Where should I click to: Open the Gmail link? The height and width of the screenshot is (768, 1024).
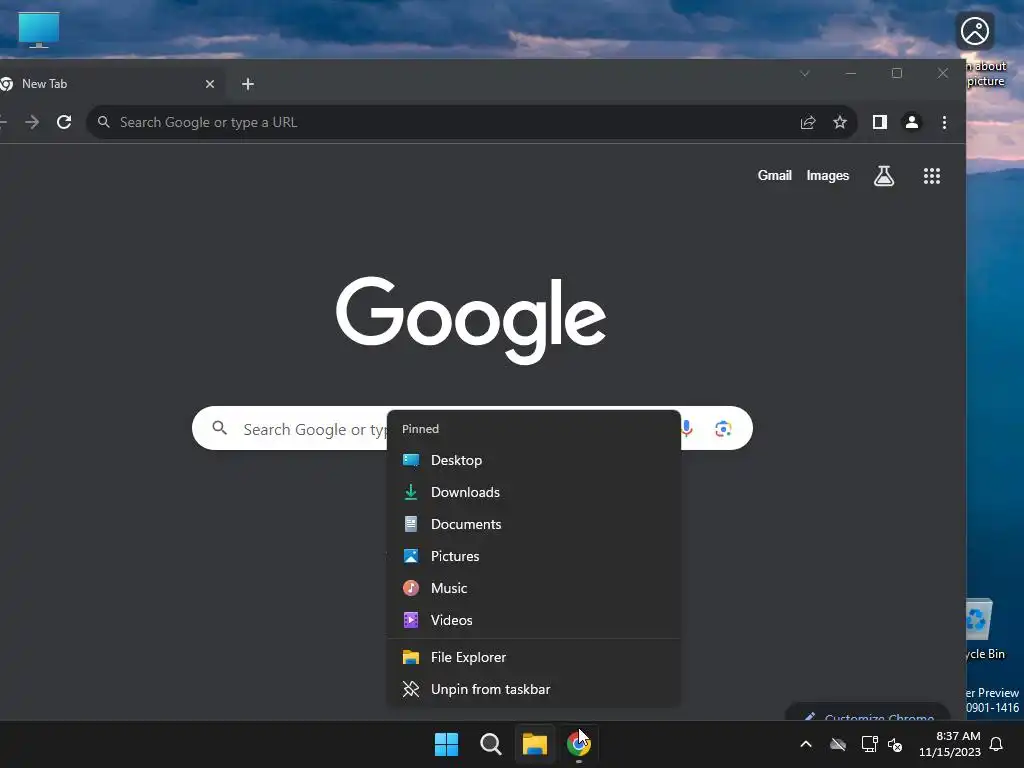point(775,176)
